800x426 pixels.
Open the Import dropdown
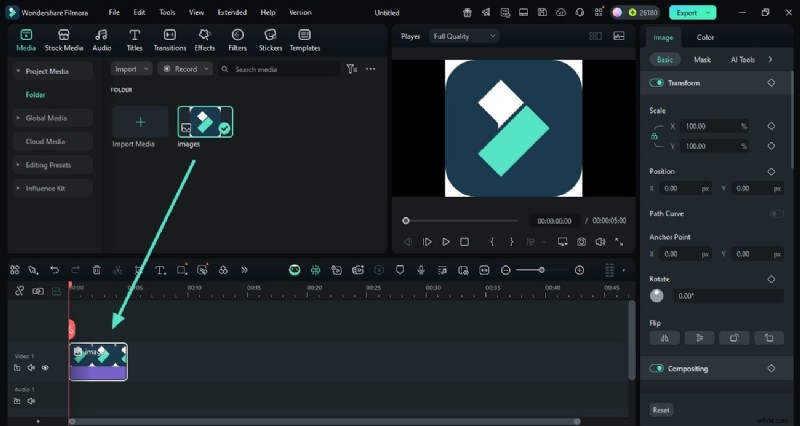[x=132, y=69]
